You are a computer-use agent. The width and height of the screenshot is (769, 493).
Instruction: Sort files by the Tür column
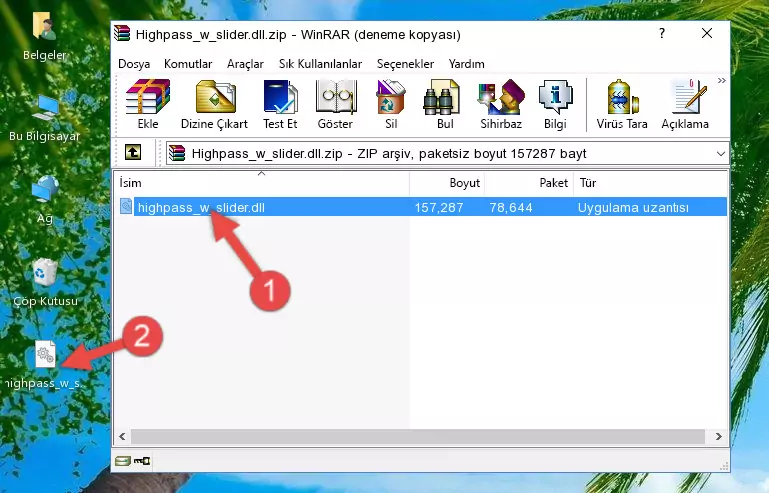650,183
